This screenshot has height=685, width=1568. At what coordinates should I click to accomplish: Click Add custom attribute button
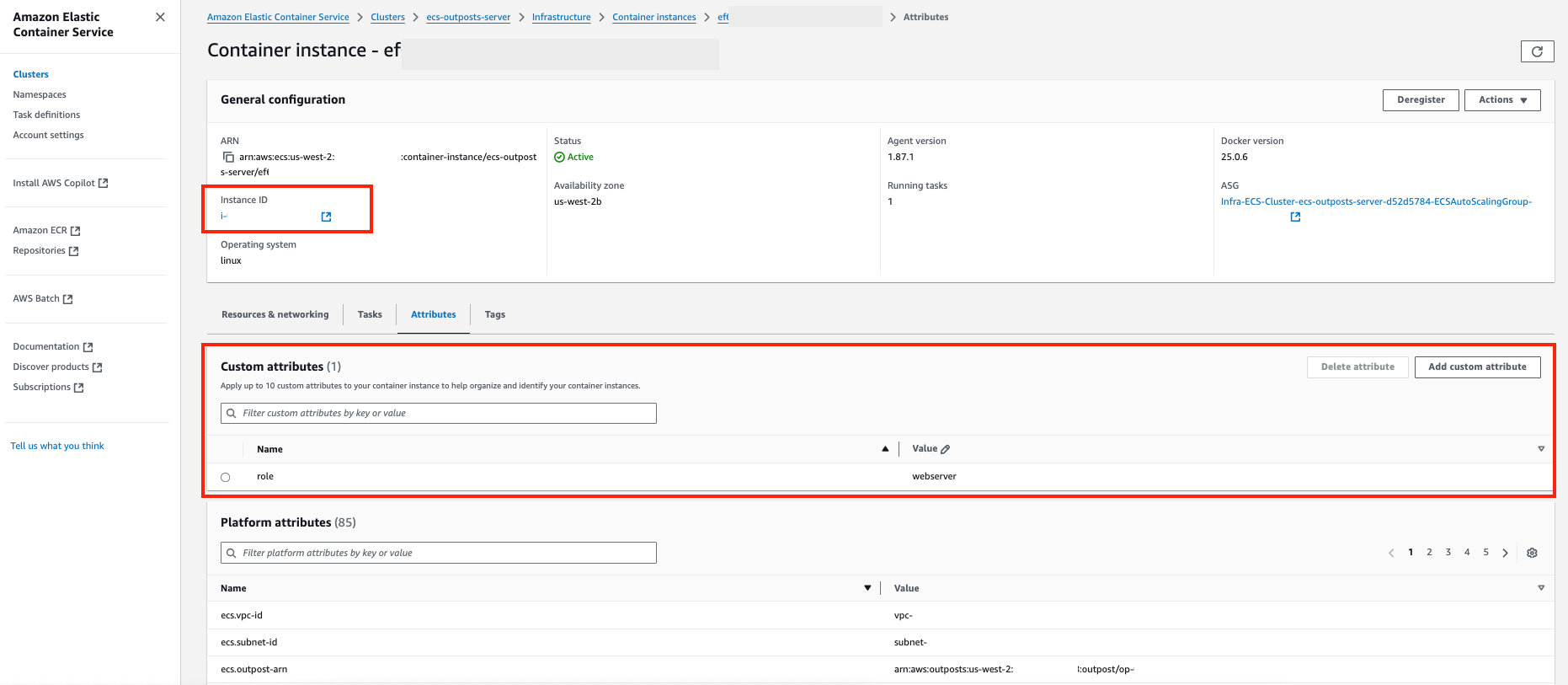coord(1477,367)
